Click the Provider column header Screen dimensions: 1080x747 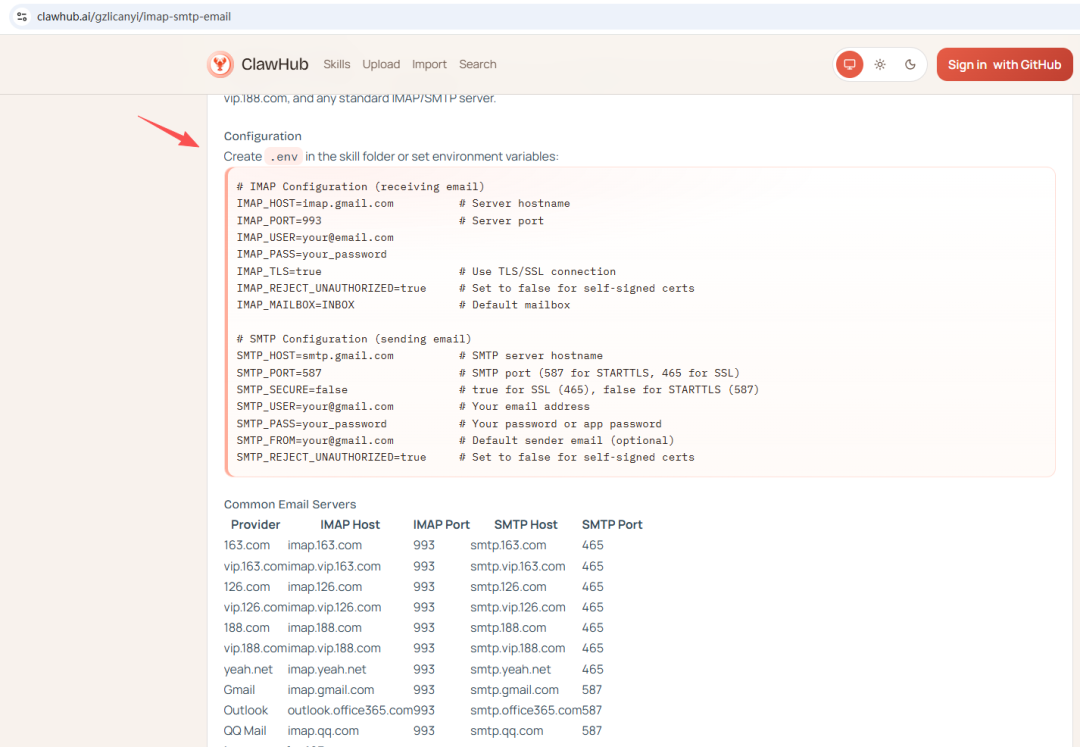coord(255,524)
